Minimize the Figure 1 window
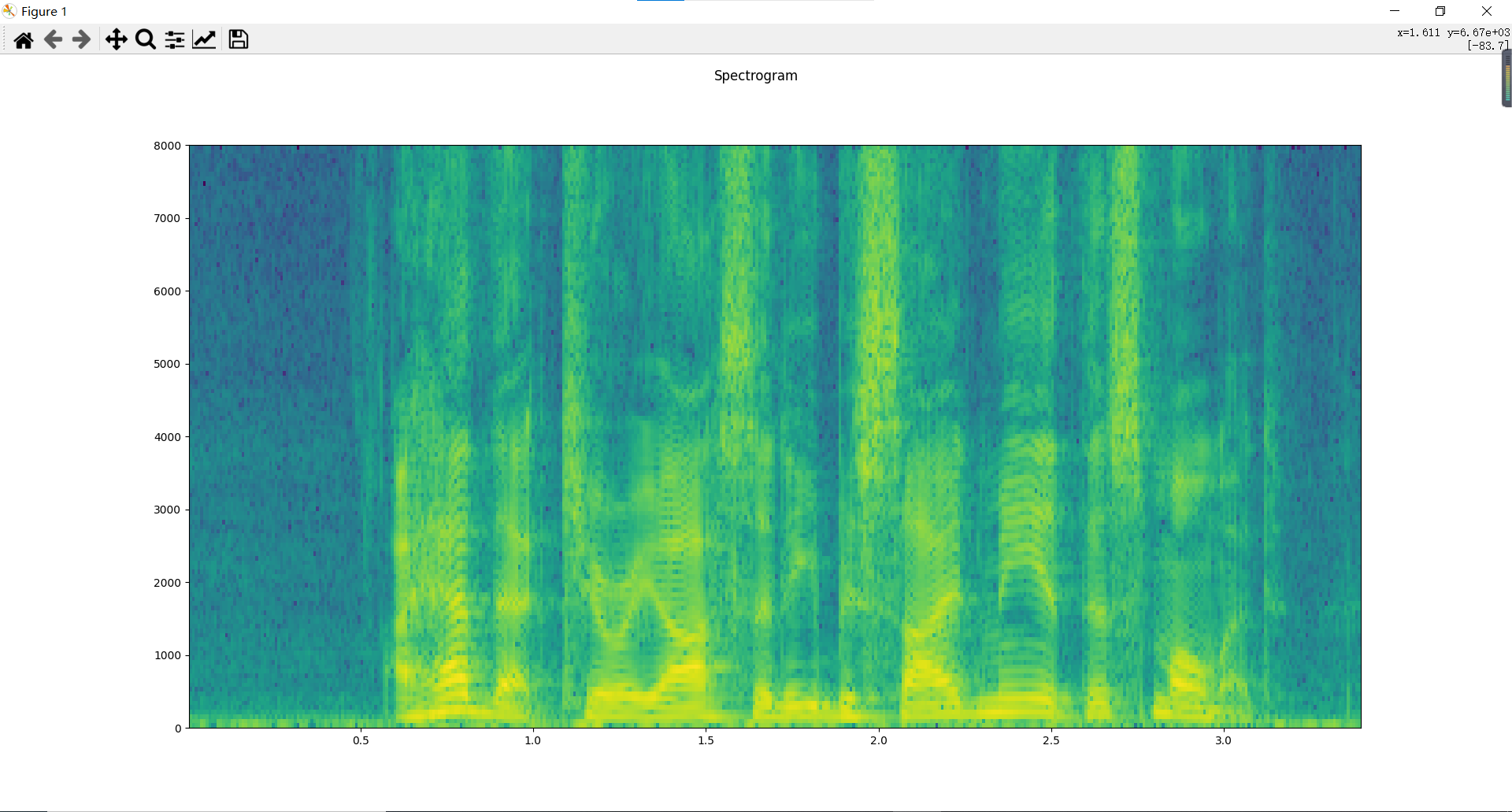 click(1395, 11)
